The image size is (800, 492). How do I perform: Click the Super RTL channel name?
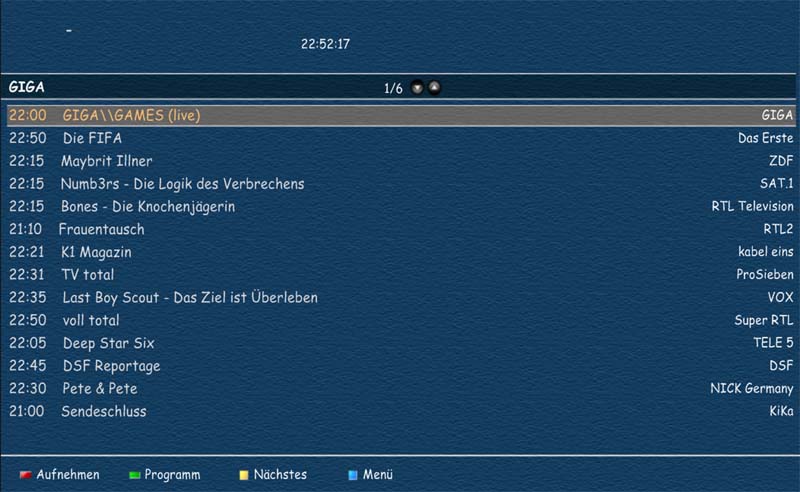pos(764,321)
